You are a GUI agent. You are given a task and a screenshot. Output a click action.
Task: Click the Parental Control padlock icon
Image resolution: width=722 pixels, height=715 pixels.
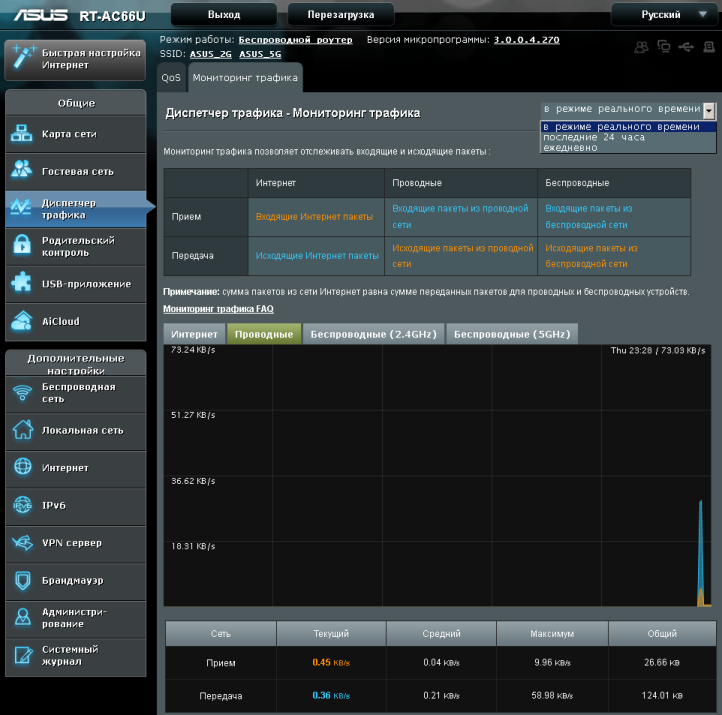(22, 245)
